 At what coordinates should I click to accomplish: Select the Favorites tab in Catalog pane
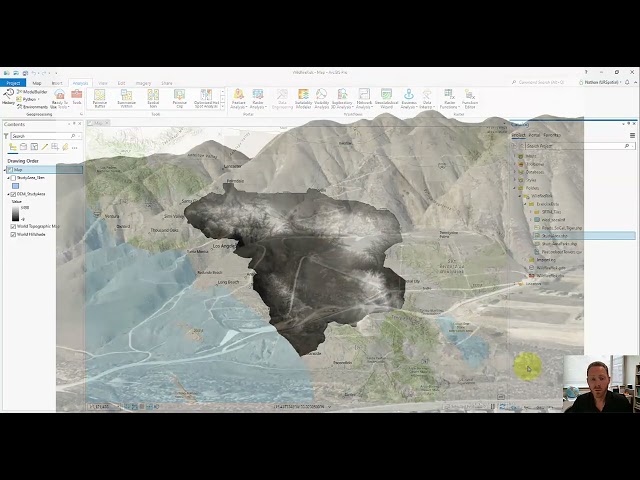tap(552, 135)
